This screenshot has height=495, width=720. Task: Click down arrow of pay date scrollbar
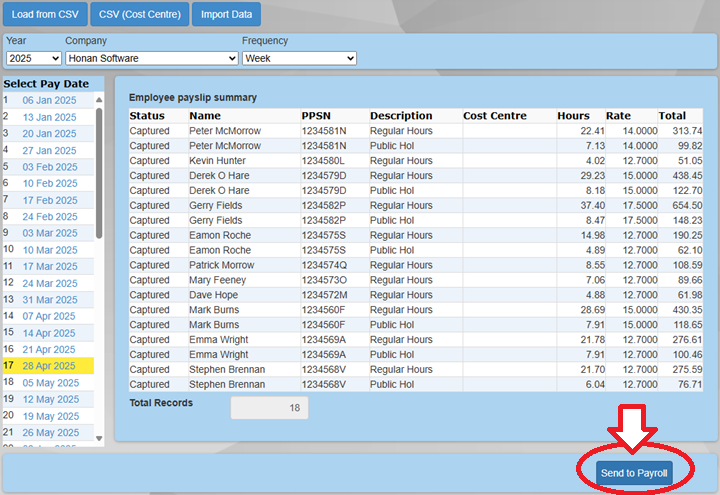(99, 438)
